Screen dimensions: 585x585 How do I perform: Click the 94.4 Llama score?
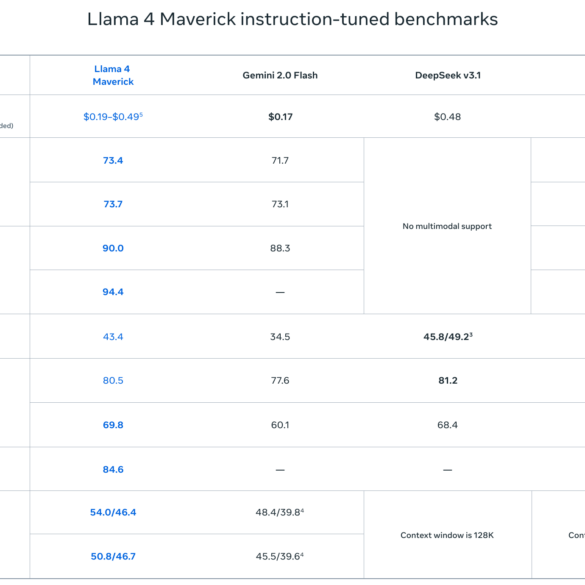[x=113, y=292]
